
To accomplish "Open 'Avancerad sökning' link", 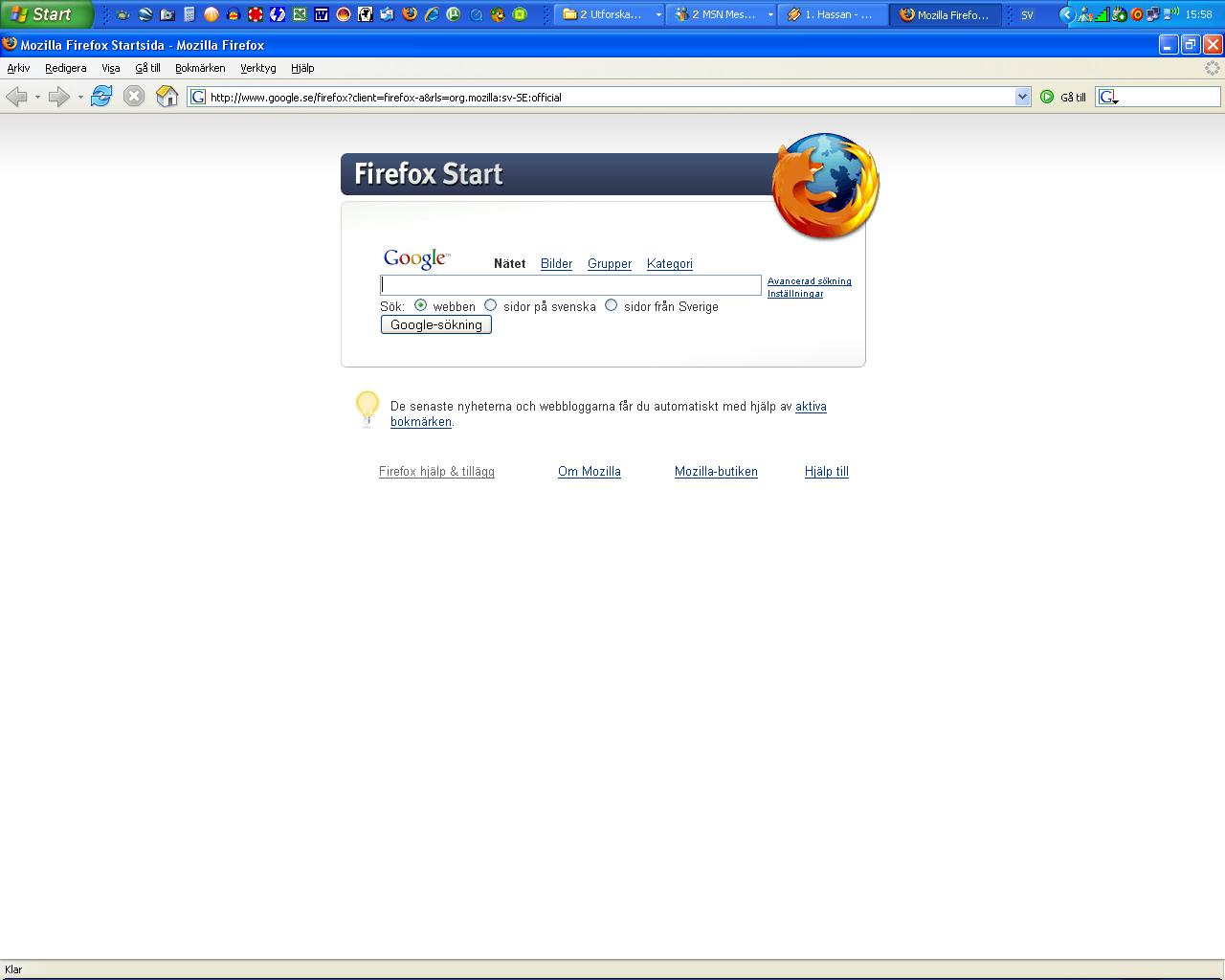I will pos(810,281).
